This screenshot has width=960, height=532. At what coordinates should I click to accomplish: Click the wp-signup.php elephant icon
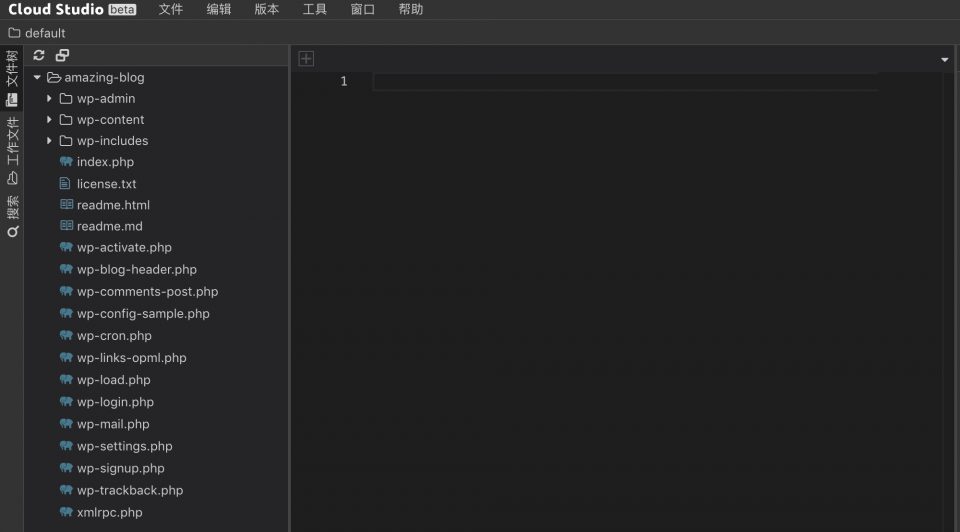(x=66, y=468)
